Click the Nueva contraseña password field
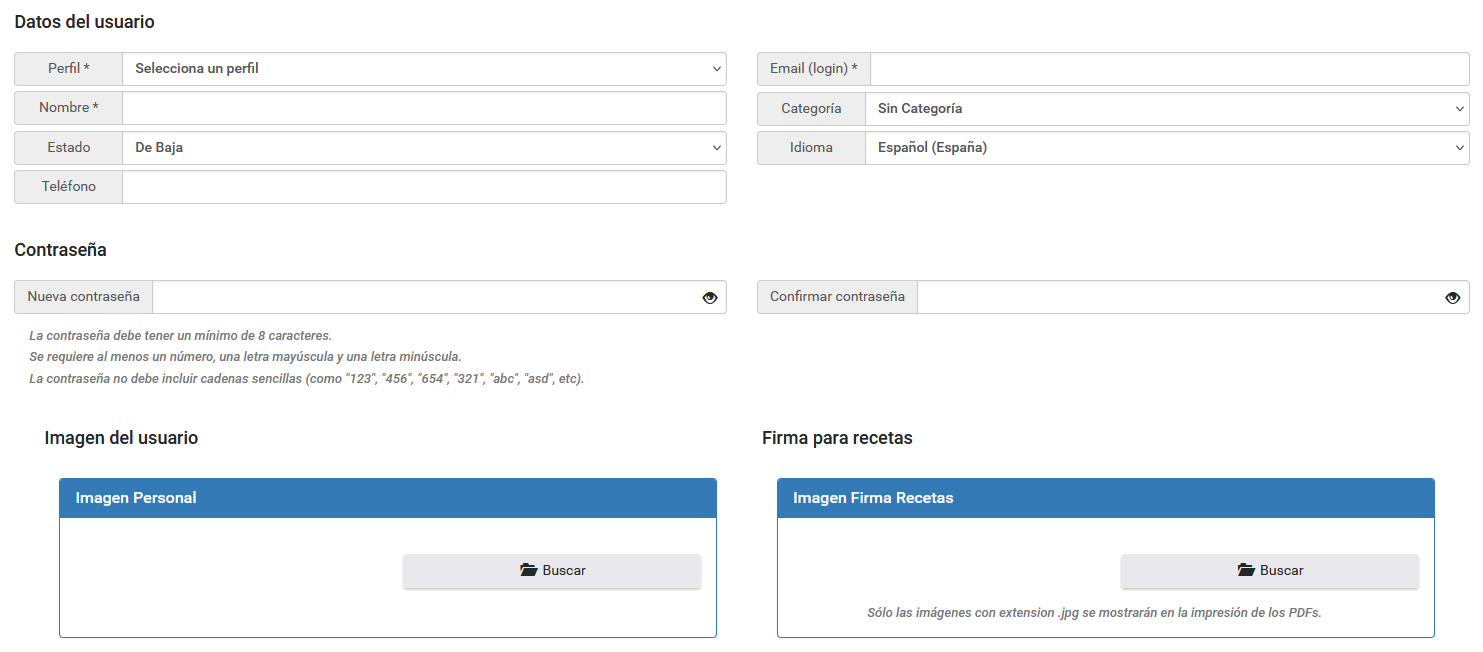The height and width of the screenshot is (652, 1483). tap(425, 297)
